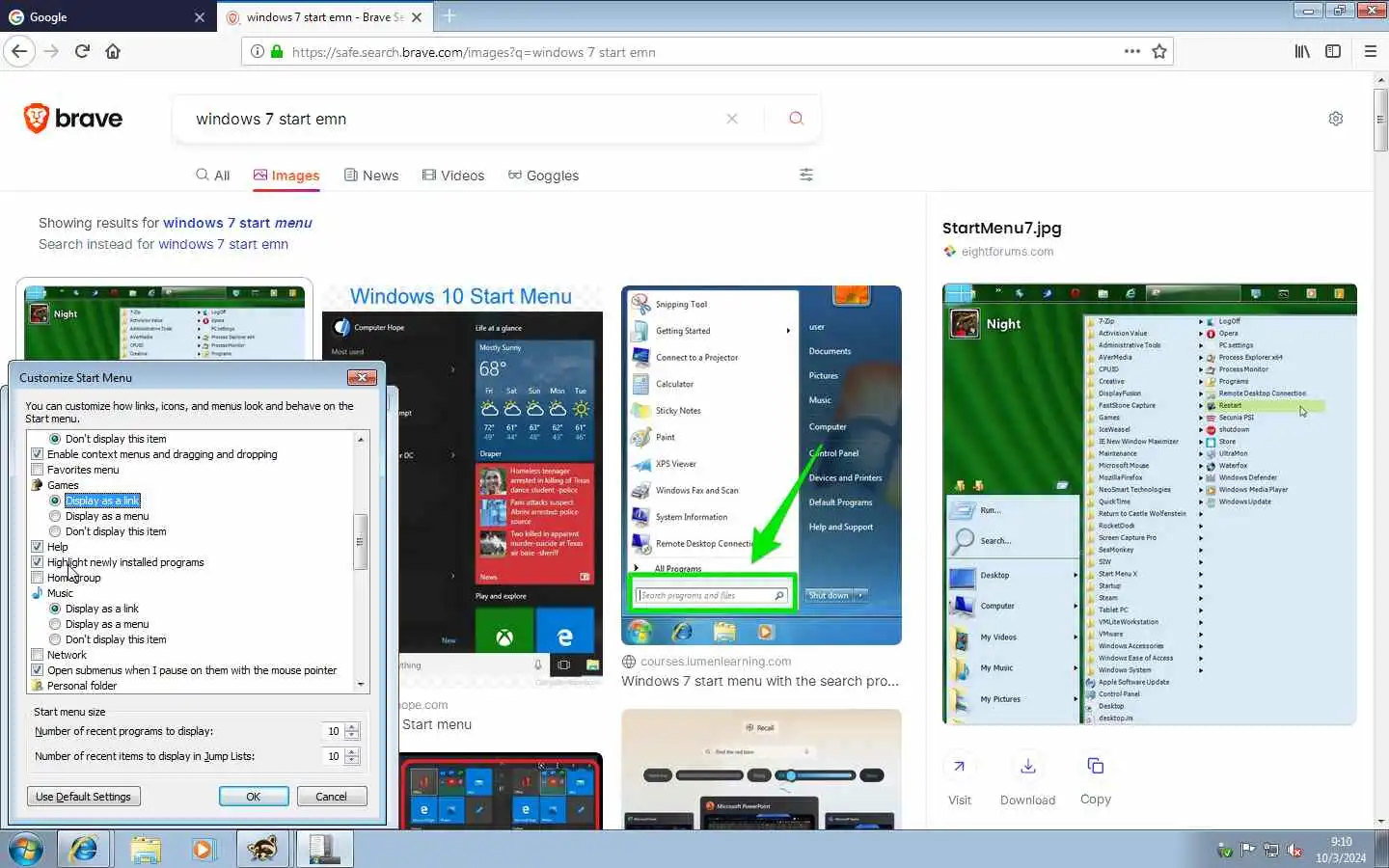Select Music Don't display this item radio
Screen dimensions: 1389x868
tap(55, 639)
